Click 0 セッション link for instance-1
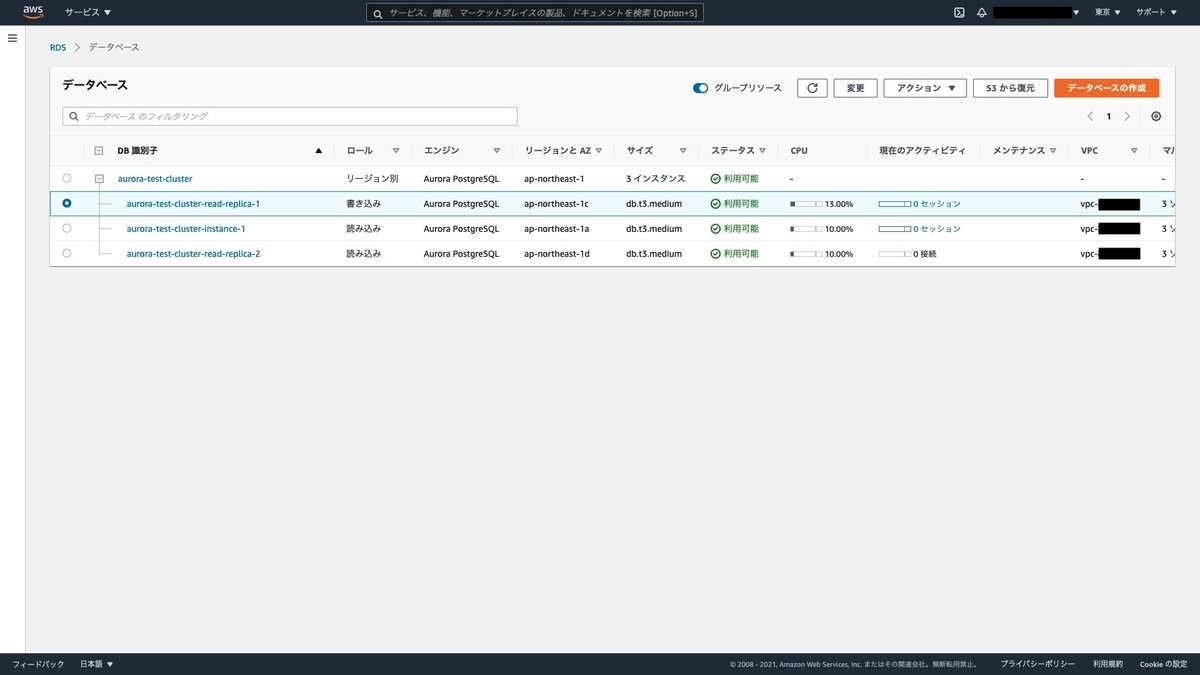The height and width of the screenshot is (675, 1200). point(936,229)
